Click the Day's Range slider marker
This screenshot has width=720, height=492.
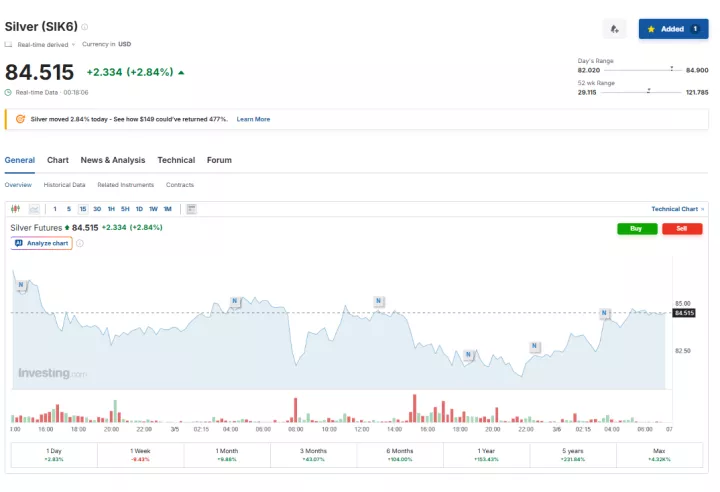[670, 70]
